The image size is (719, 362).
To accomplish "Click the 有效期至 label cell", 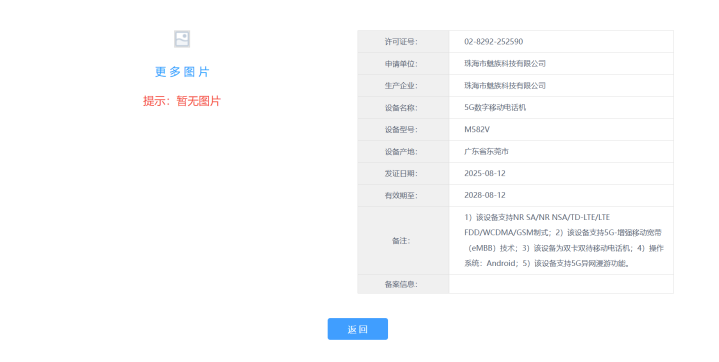I will coord(403,196).
